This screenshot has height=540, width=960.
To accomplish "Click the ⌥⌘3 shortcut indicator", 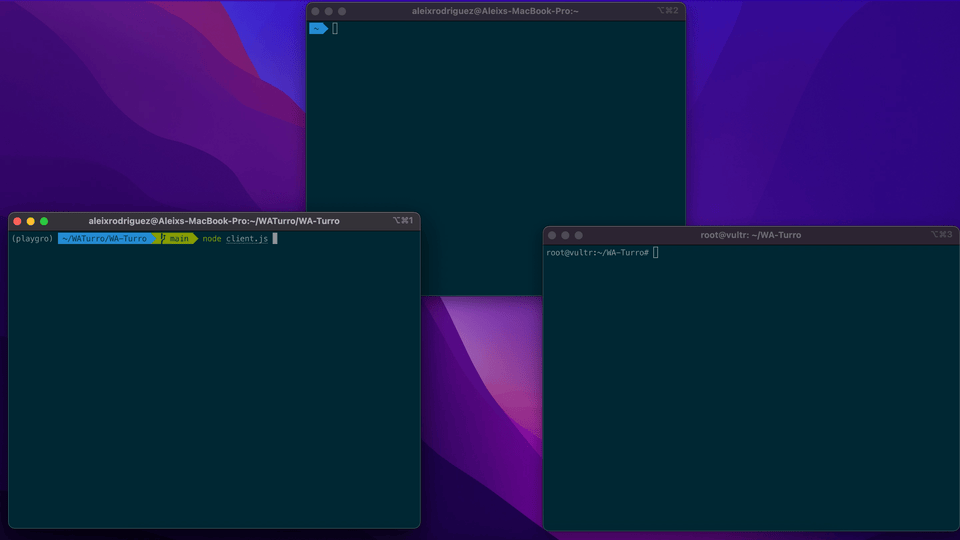I will pyautogui.click(x=941, y=235).
